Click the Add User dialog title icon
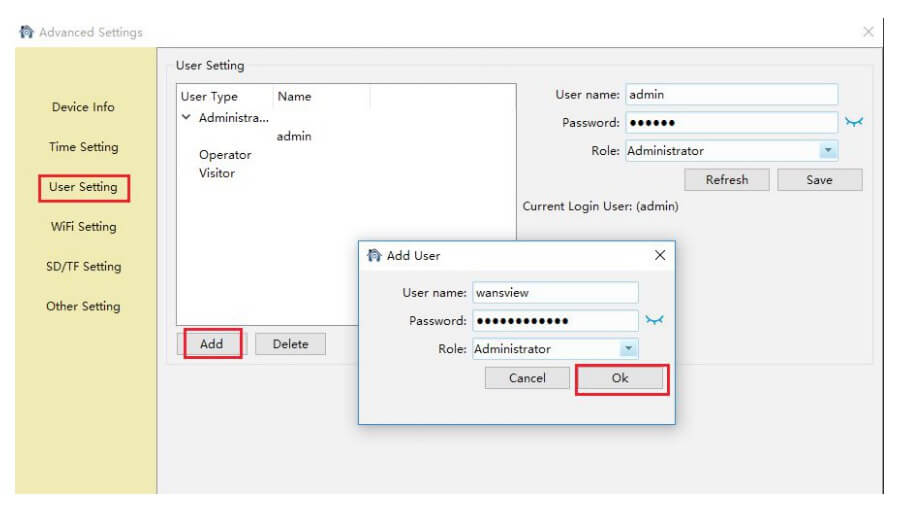This screenshot has height=515, width=898. click(374, 255)
